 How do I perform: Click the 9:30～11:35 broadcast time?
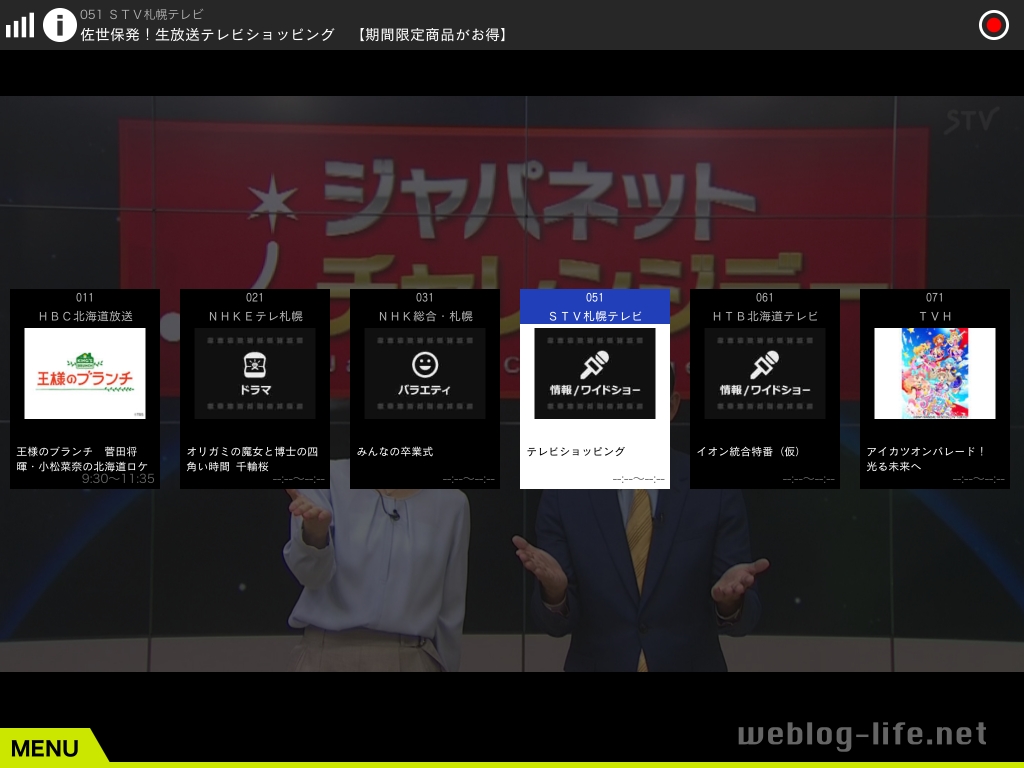click(x=118, y=479)
